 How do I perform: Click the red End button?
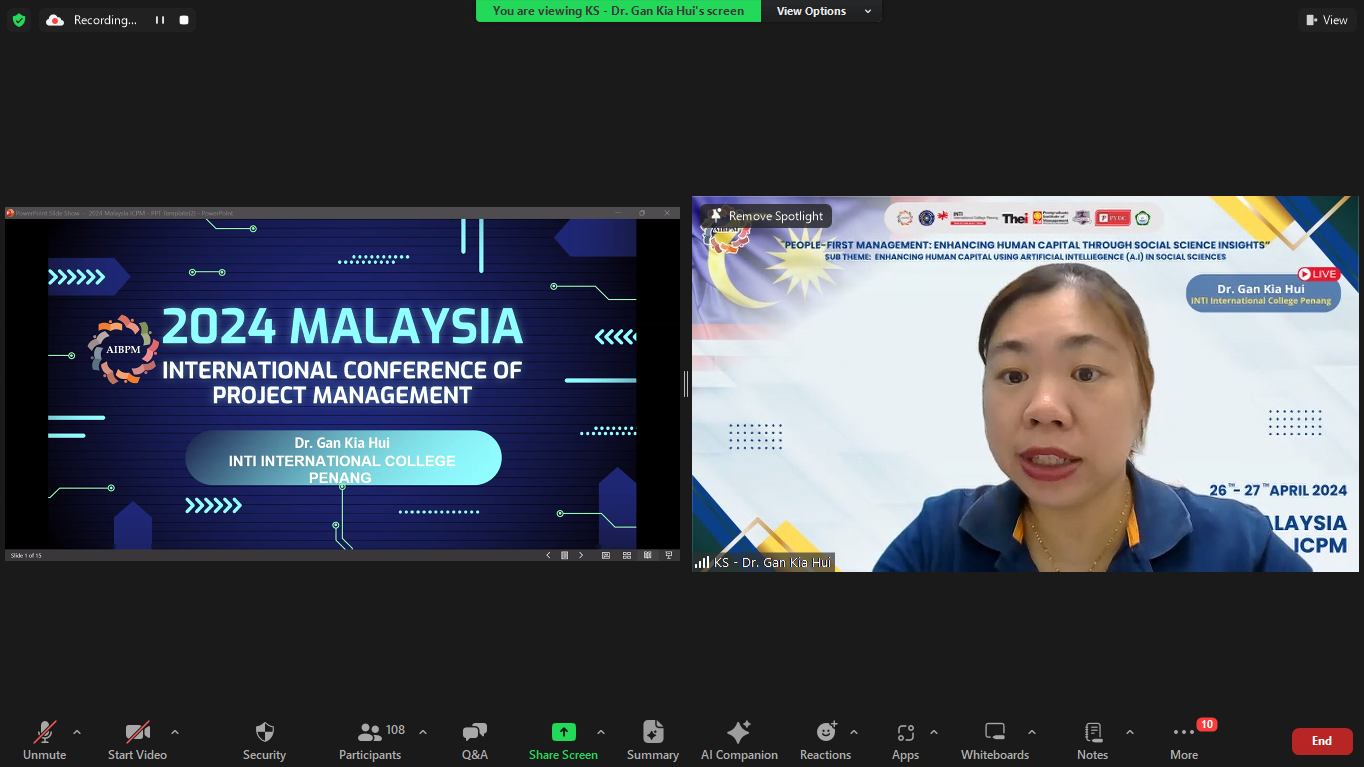[x=1322, y=741]
